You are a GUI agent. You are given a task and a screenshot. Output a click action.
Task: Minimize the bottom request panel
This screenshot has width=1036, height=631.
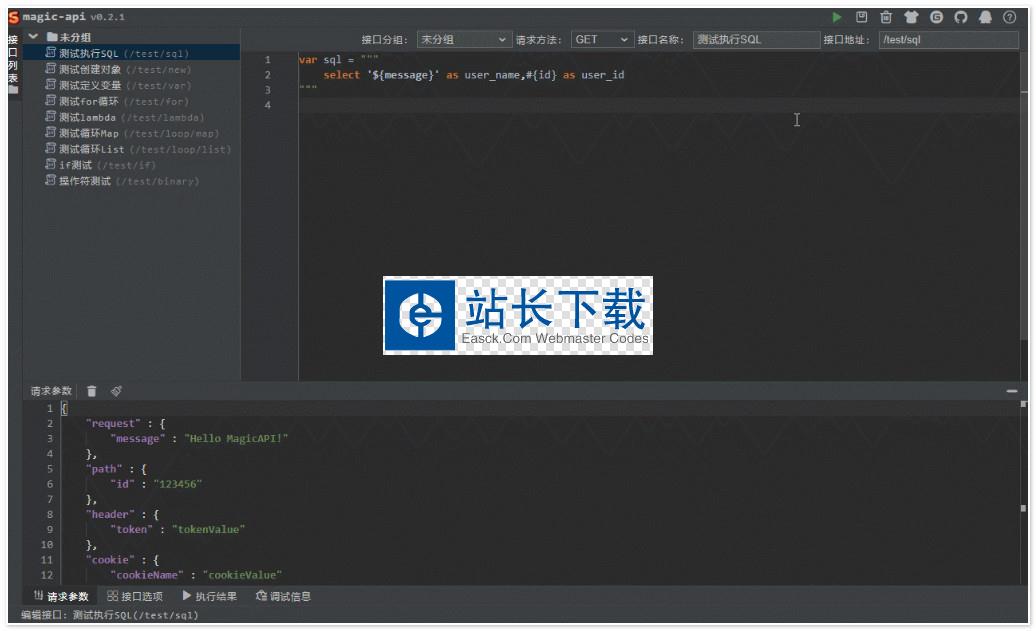pos(1012,391)
